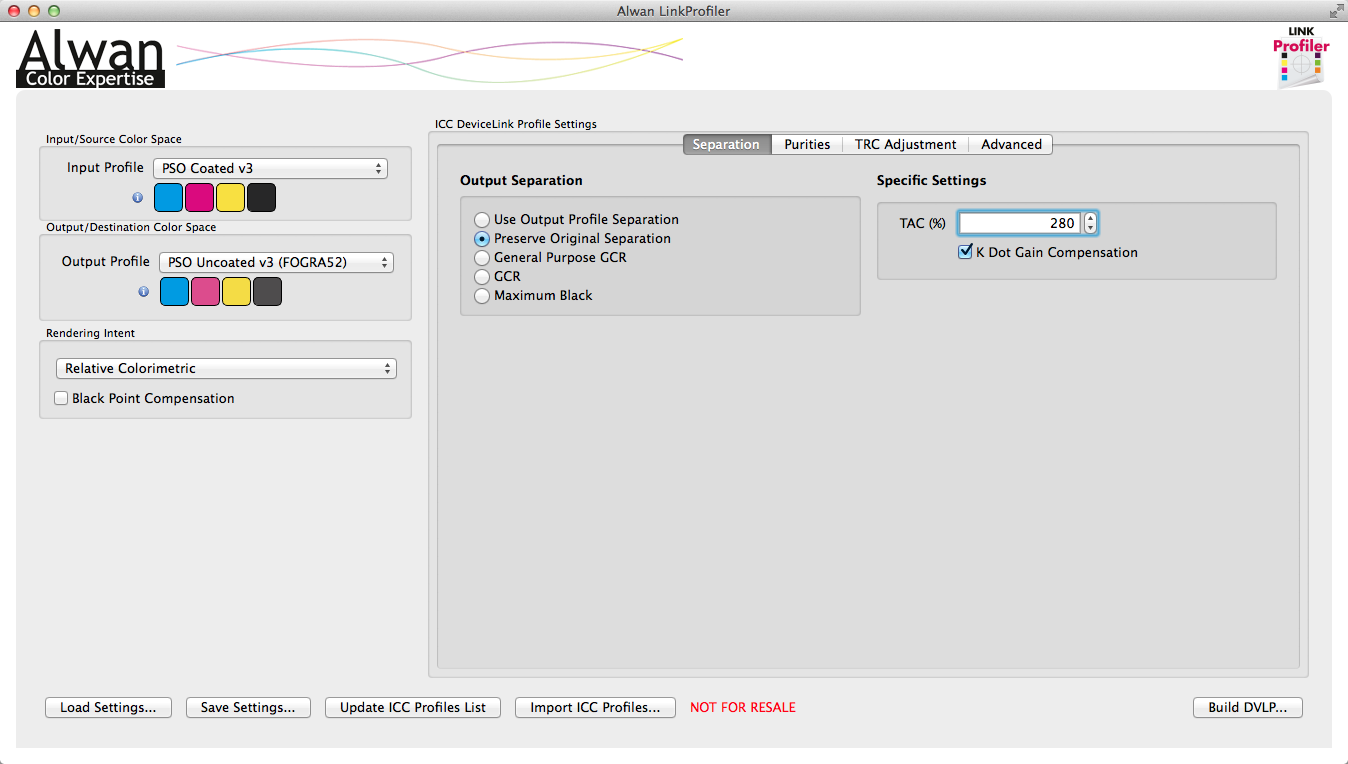Open the Rendering Intent dropdown
The width and height of the screenshot is (1348, 764).
[x=226, y=368]
